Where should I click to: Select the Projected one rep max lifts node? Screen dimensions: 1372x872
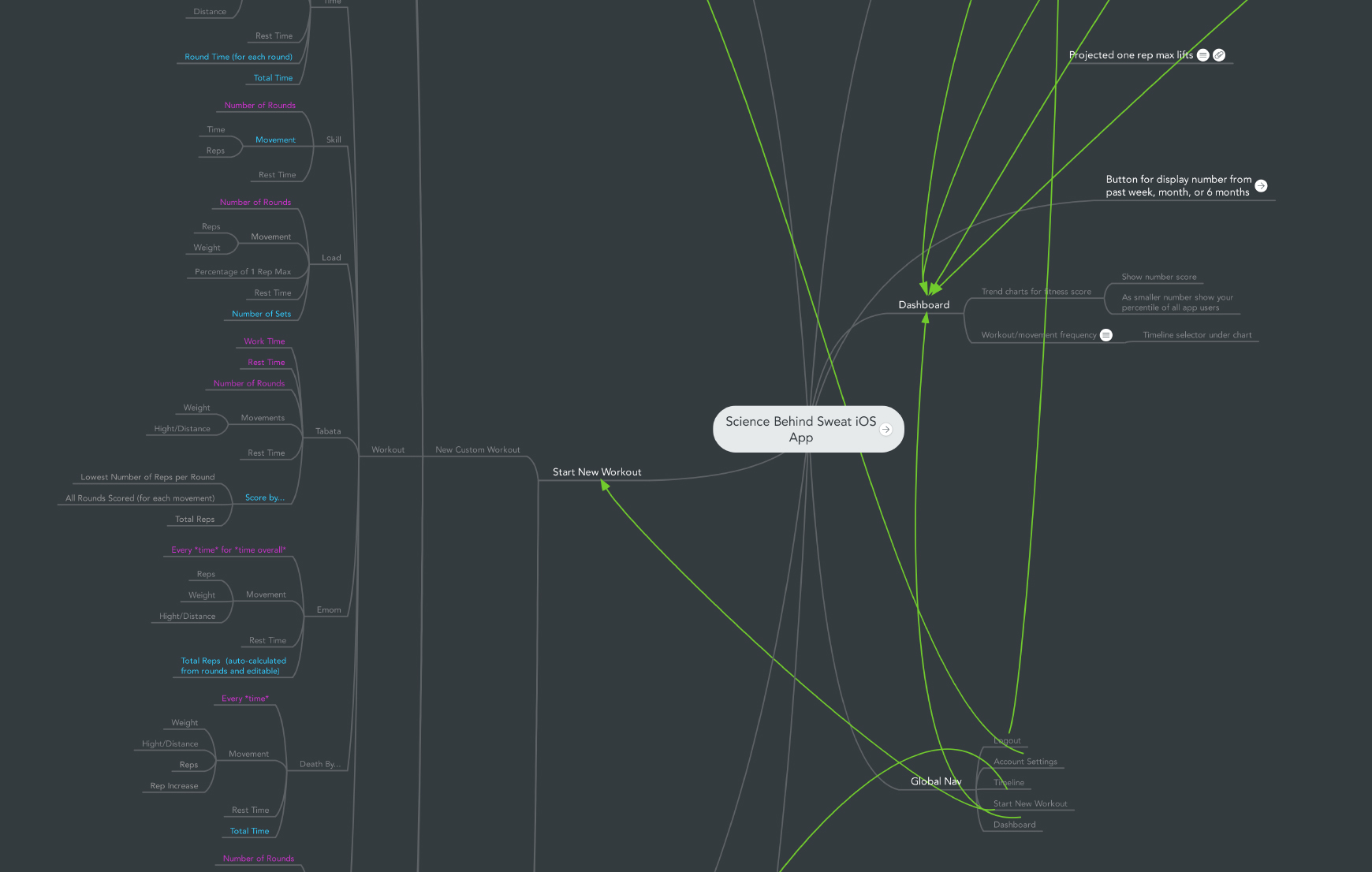pos(1131,55)
